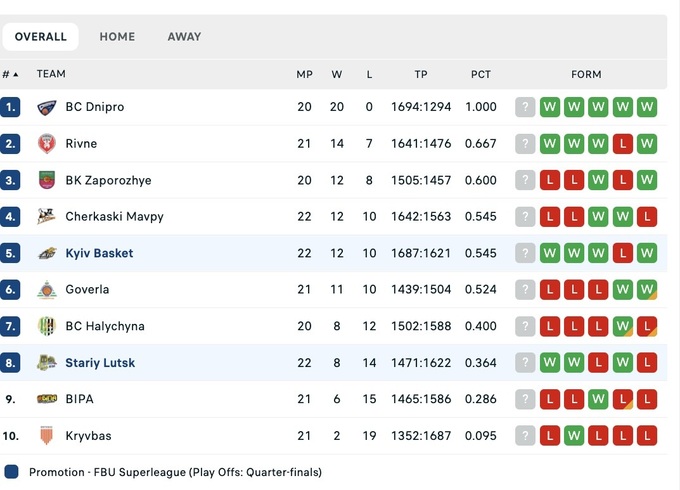The image size is (680, 490).
Task: Click the BC Dnipro team logo
Action: point(47,107)
